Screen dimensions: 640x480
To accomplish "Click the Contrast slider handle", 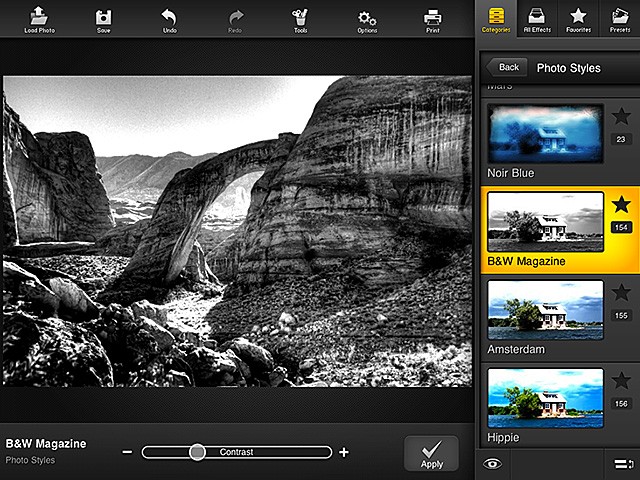I will click(x=197, y=452).
